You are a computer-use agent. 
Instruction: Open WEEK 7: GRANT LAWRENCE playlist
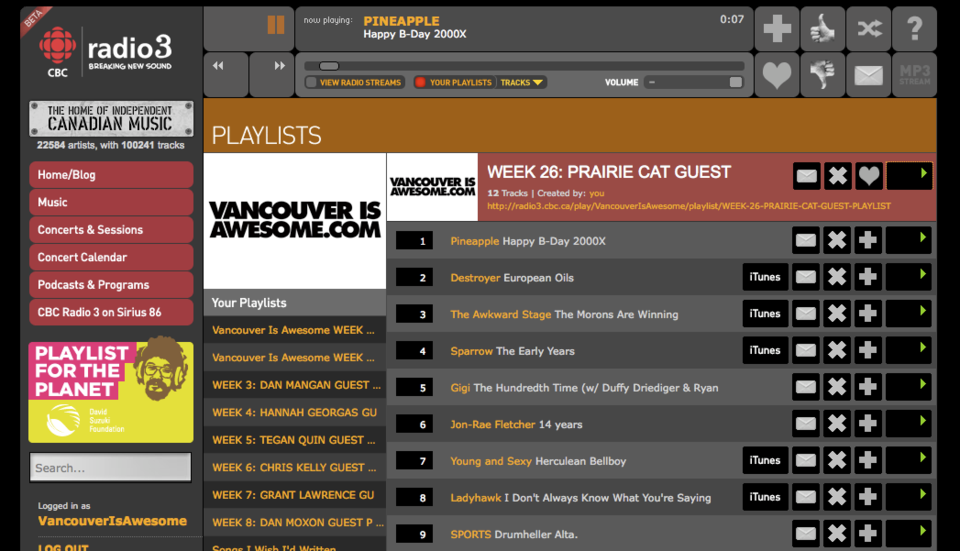point(295,495)
